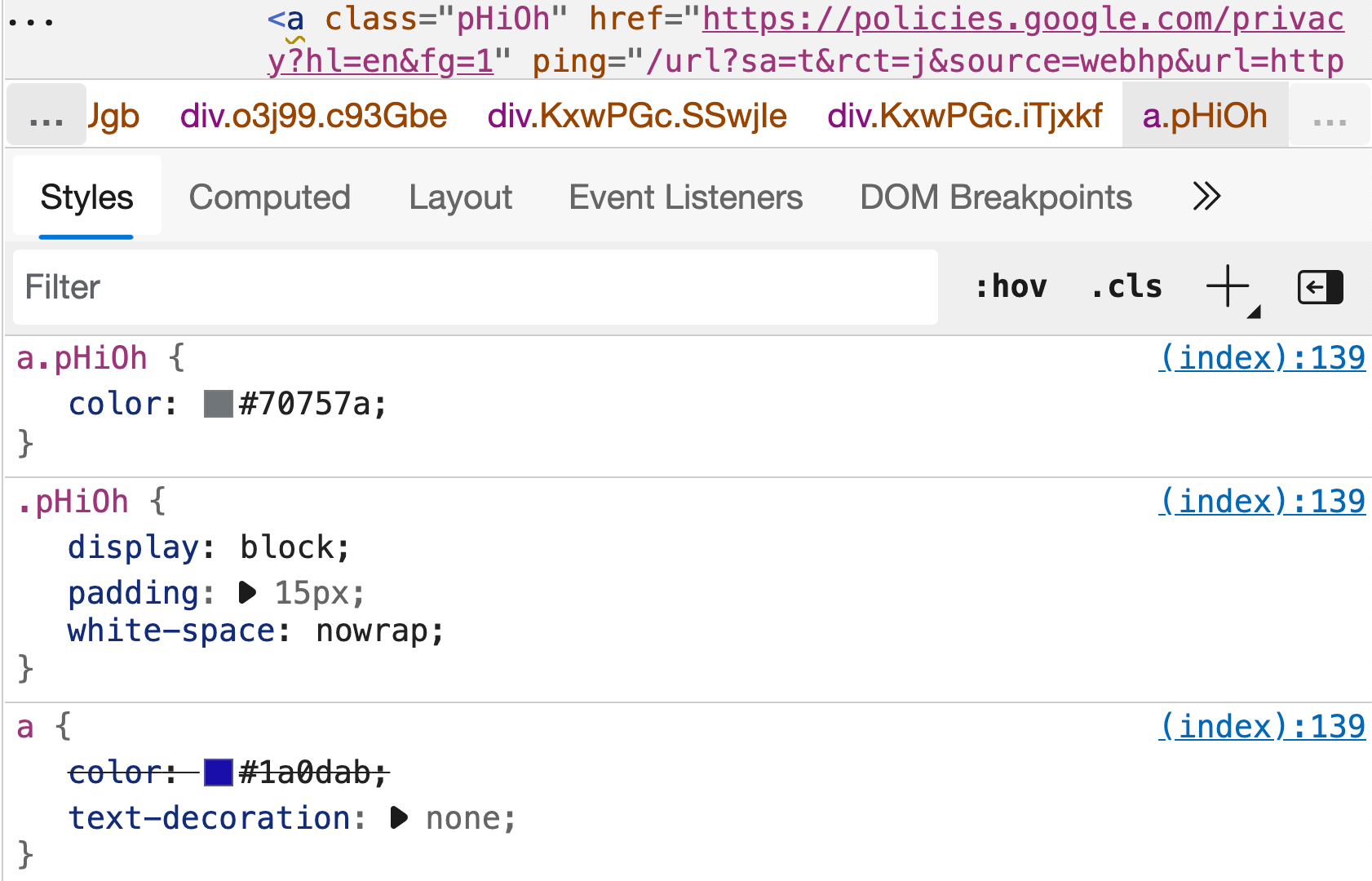Expand the text-decoration disclosure arrow
Screen dimensions: 1372x881
(399, 818)
